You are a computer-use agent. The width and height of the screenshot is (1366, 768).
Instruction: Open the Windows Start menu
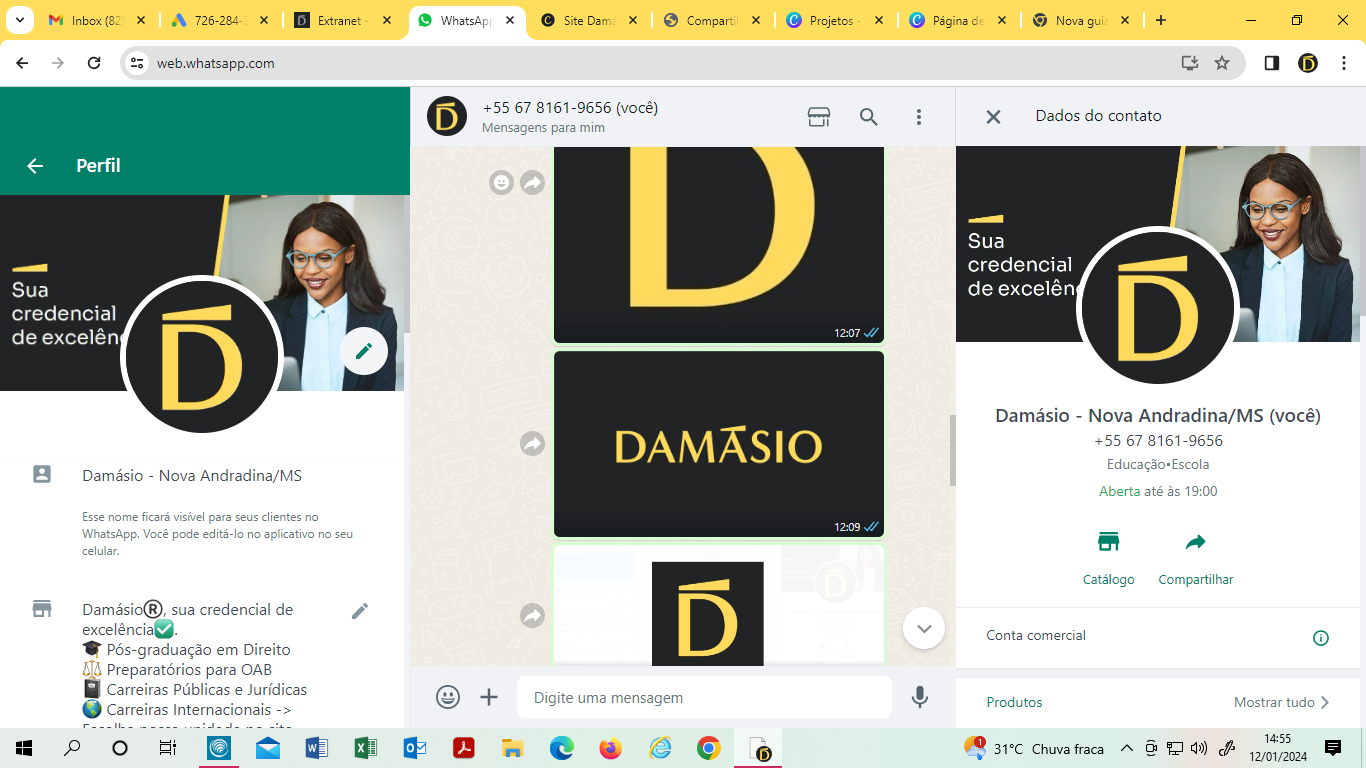(x=24, y=748)
